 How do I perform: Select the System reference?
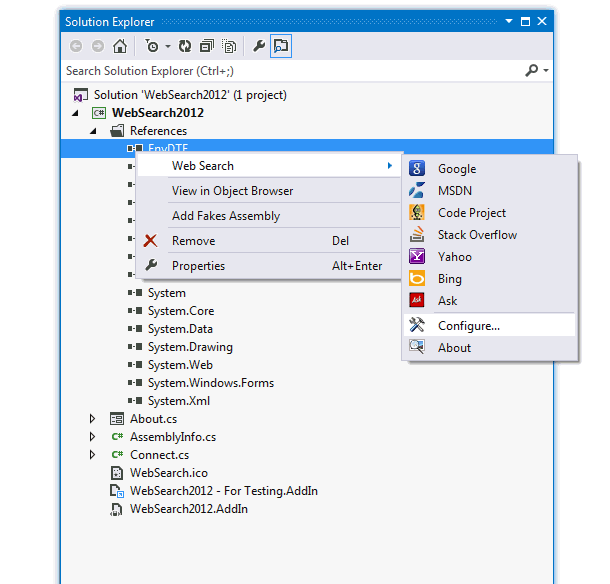click(167, 293)
